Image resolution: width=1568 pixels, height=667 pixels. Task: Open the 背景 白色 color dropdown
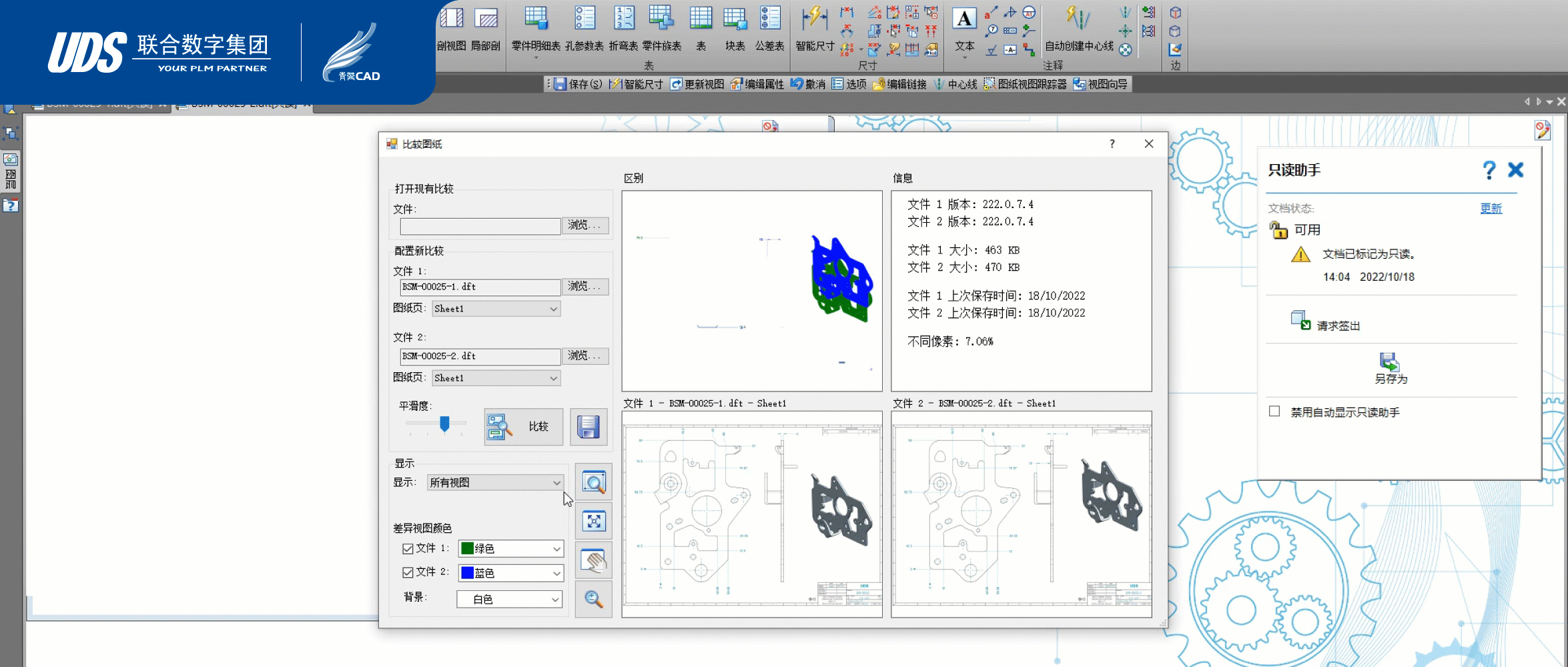(510, 600)
